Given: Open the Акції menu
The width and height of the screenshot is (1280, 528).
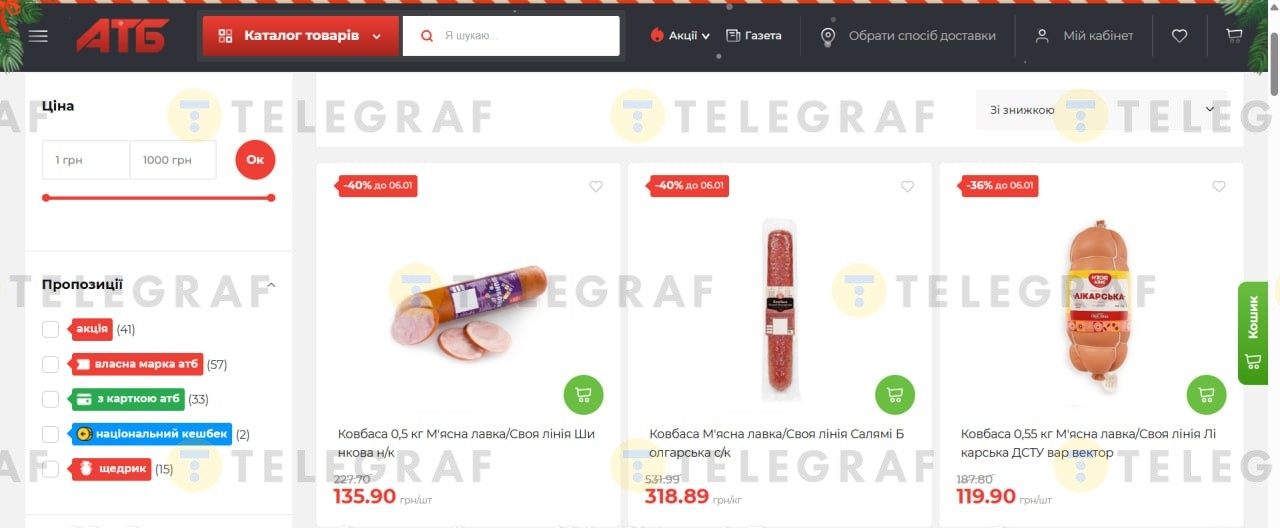Looking at the screenshot, I should 680,36.
